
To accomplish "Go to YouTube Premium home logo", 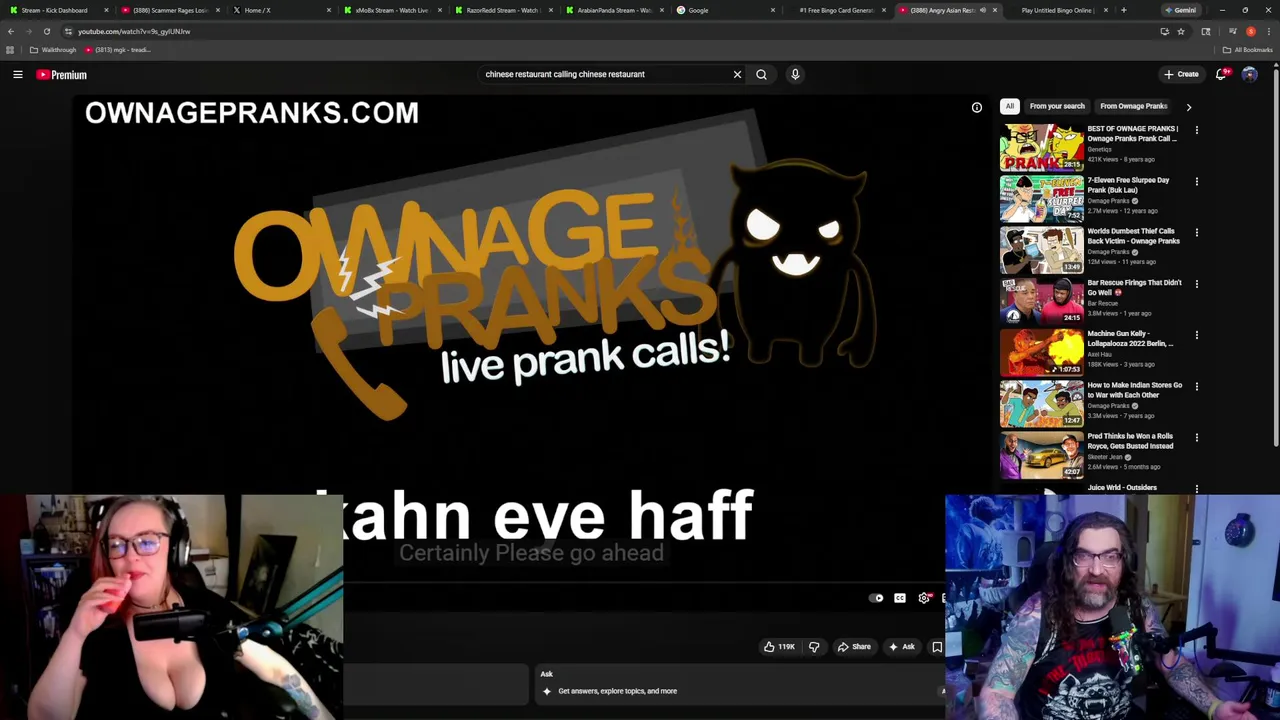I will coord(62,74).
